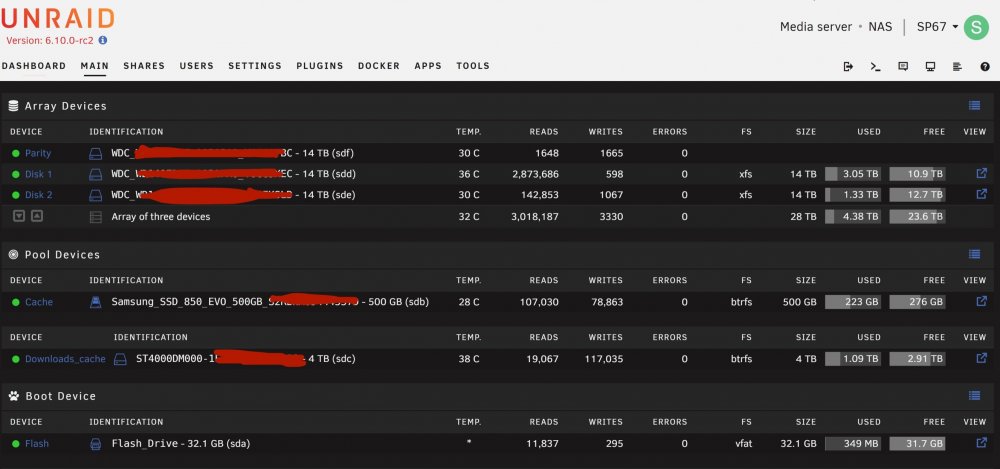Image resolution: width=1000 pixels, height=469 pixels.
Task: Click the Array Devices stack icon
Action: click(13, 106)
